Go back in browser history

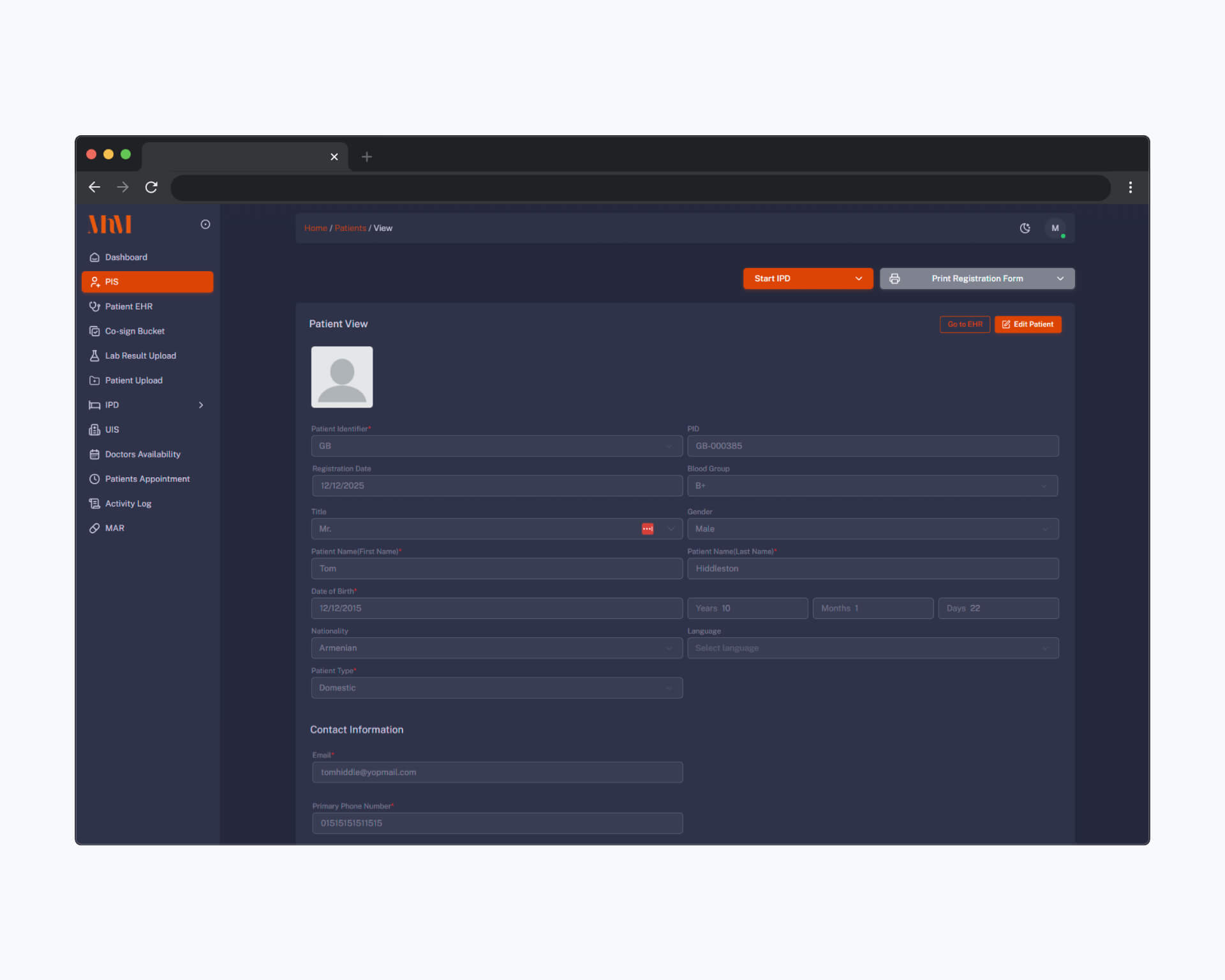[x=94, y=187]
